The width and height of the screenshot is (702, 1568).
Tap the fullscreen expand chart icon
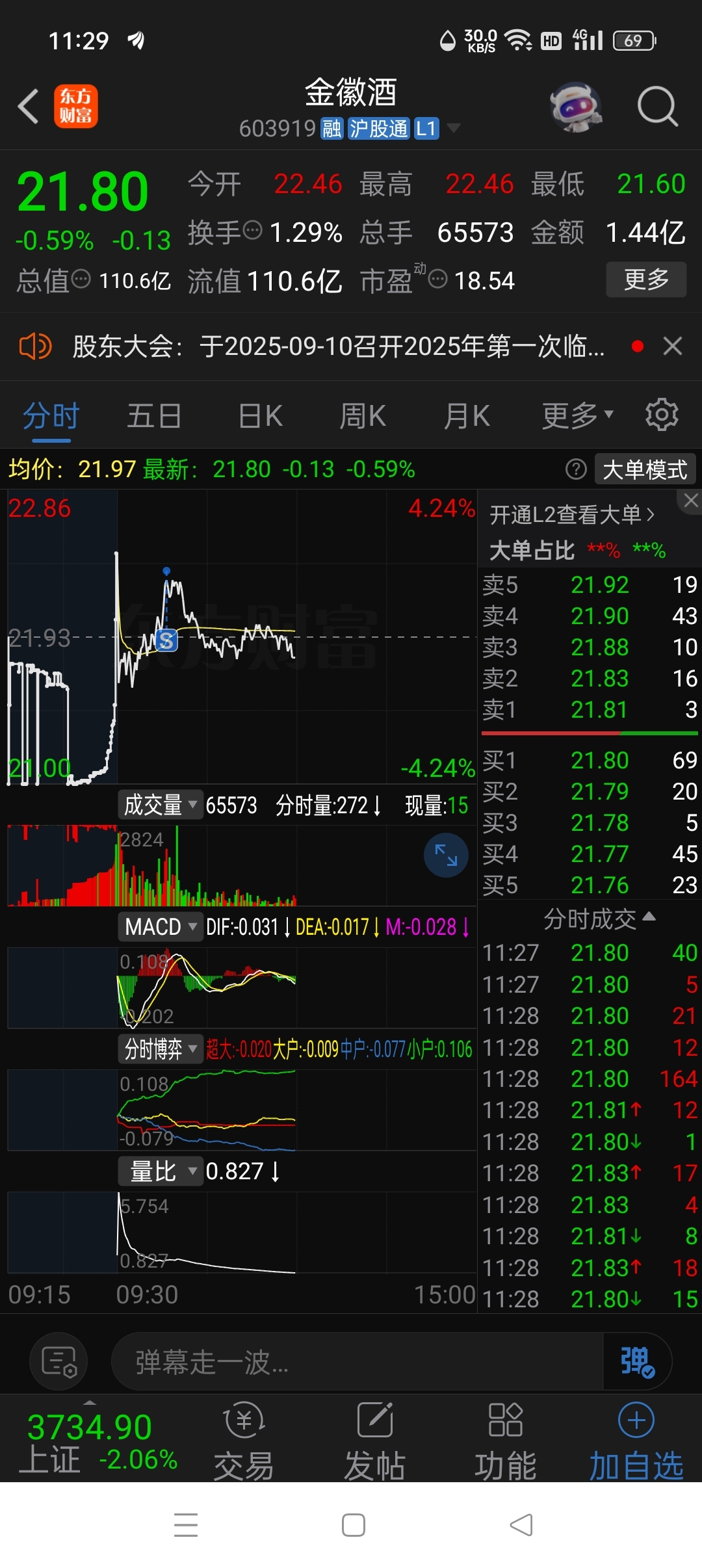point(446,856)
